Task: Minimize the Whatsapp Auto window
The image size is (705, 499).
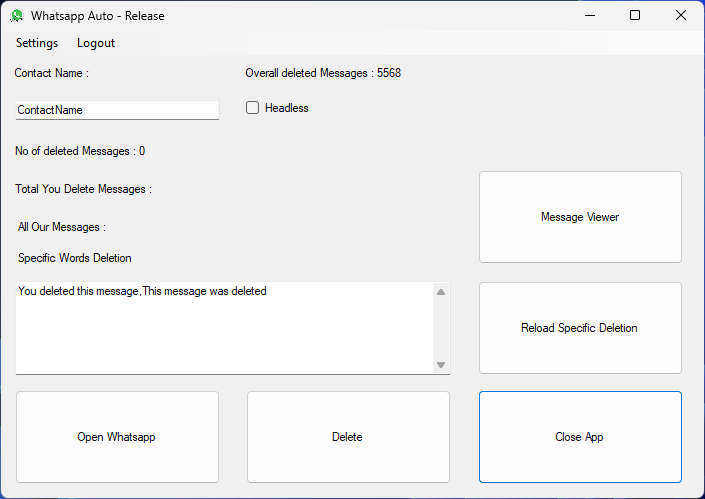Action: [x=590, y=15]
